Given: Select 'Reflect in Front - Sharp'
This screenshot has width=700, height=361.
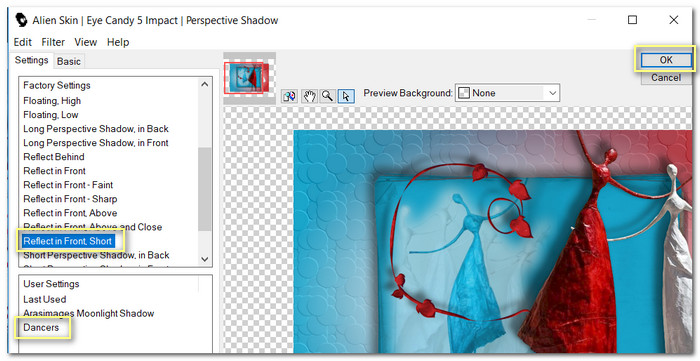Looking at the screenshot, I should (x=70, y=199).
